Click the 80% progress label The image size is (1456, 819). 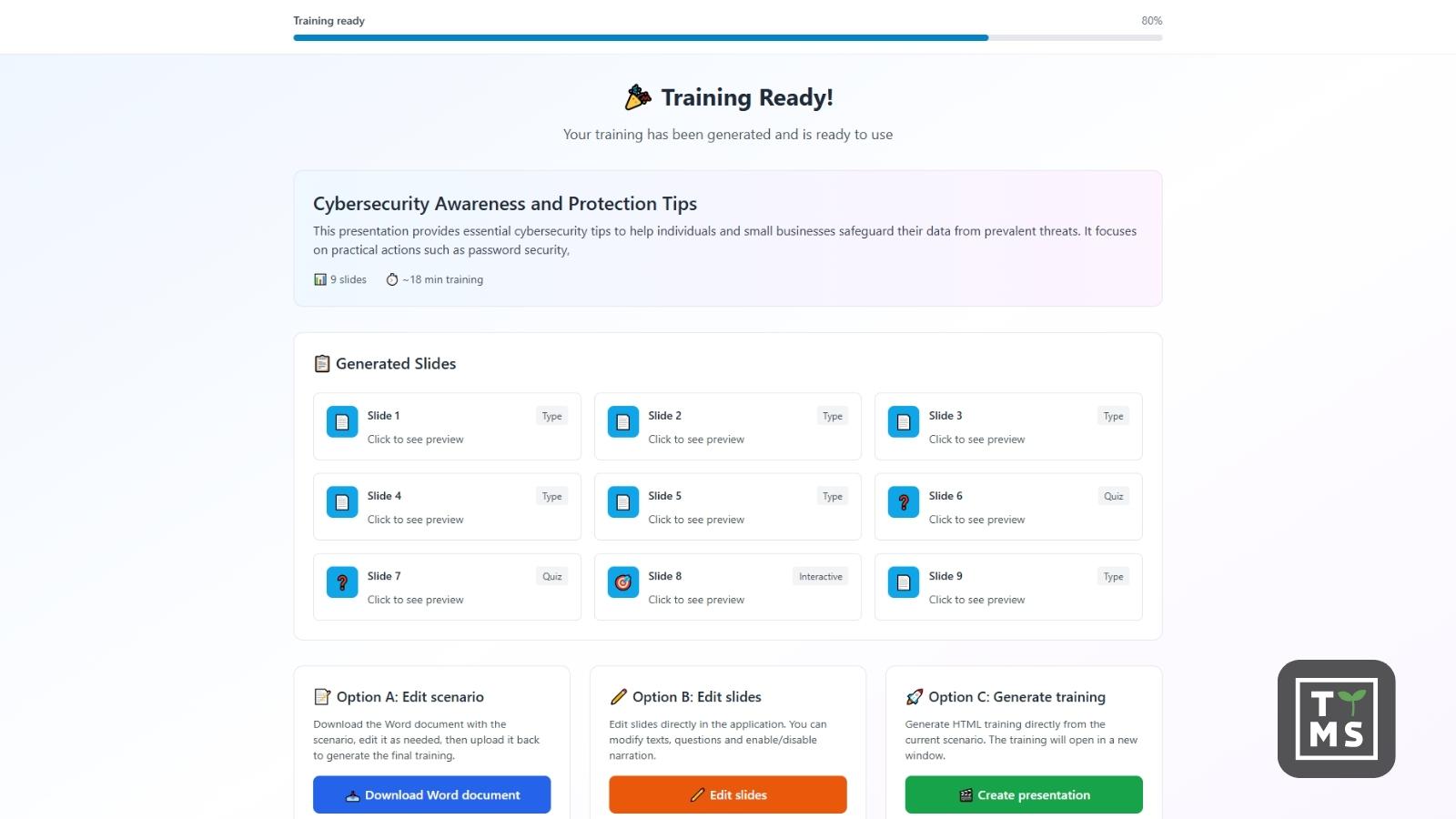[x=1152, y=21]
